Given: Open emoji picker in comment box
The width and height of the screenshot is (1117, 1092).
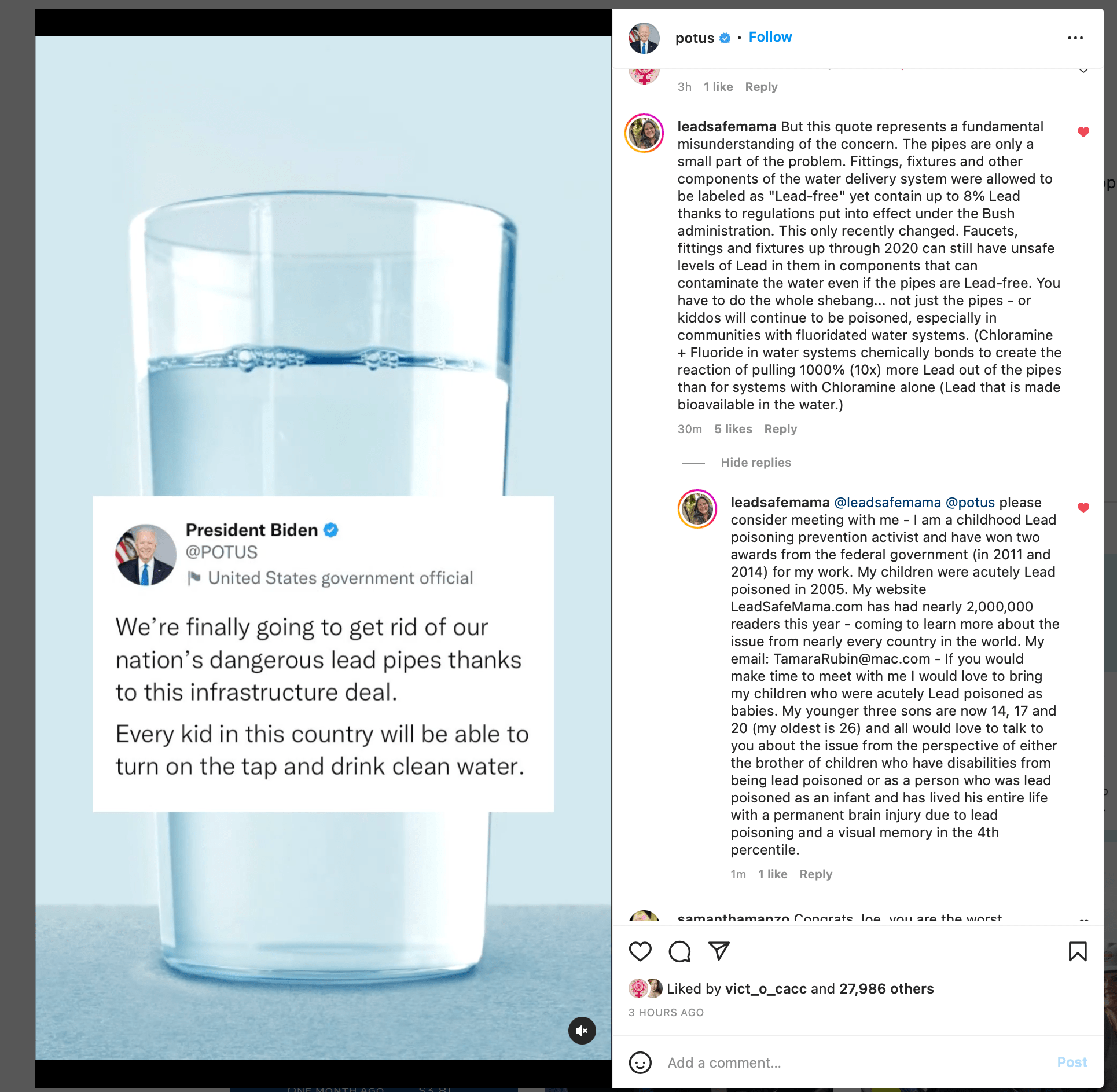Looking at the screenshot, I should coord(640,1062).
